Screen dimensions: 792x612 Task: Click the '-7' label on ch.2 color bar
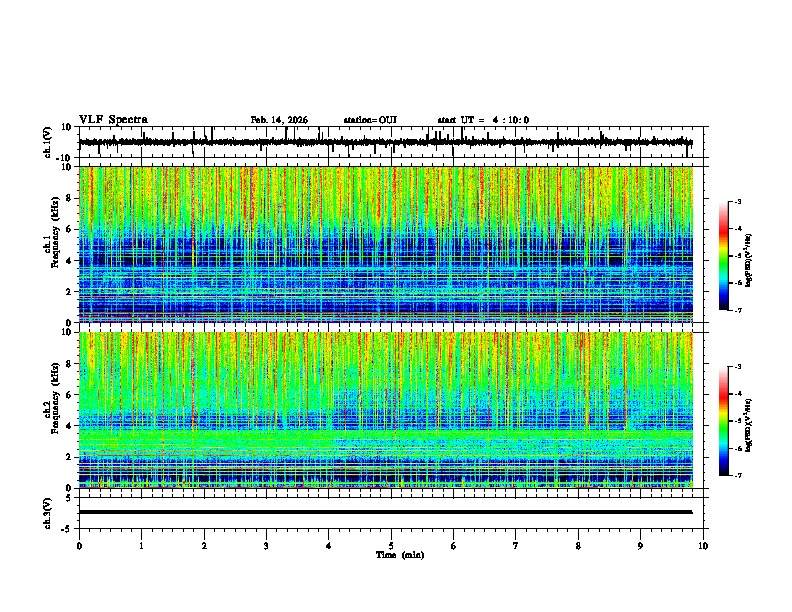pos(737,476)
